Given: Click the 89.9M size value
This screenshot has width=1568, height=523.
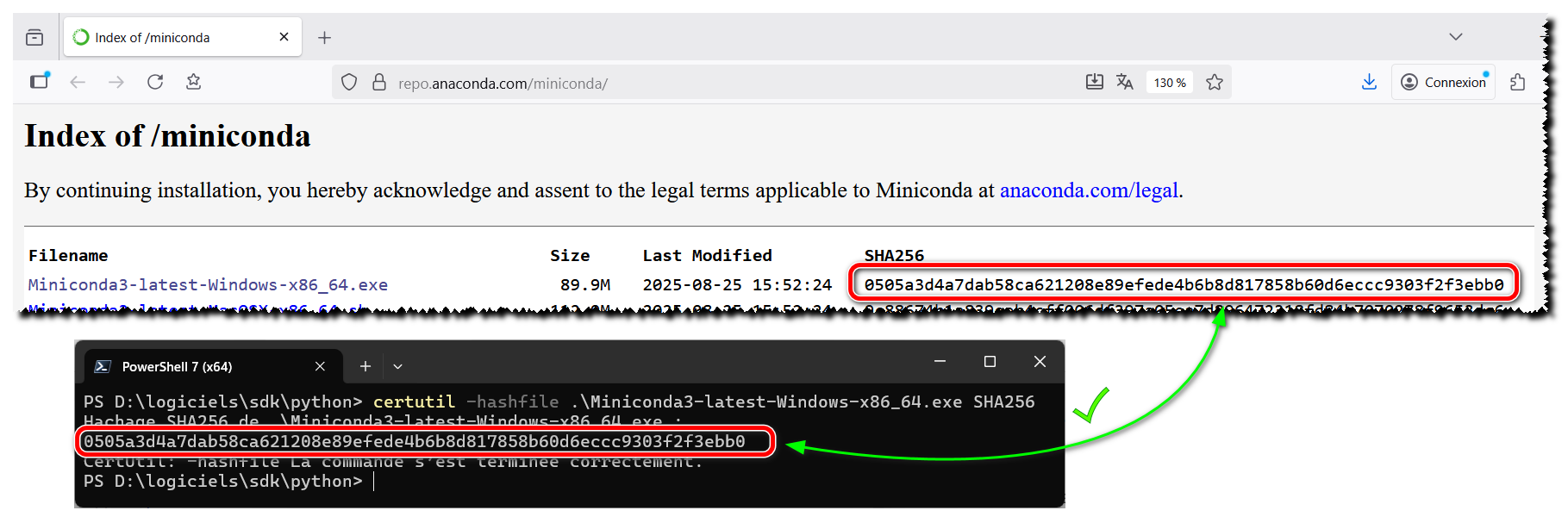Looking at the screenshot, I should (x=585, y=284).
